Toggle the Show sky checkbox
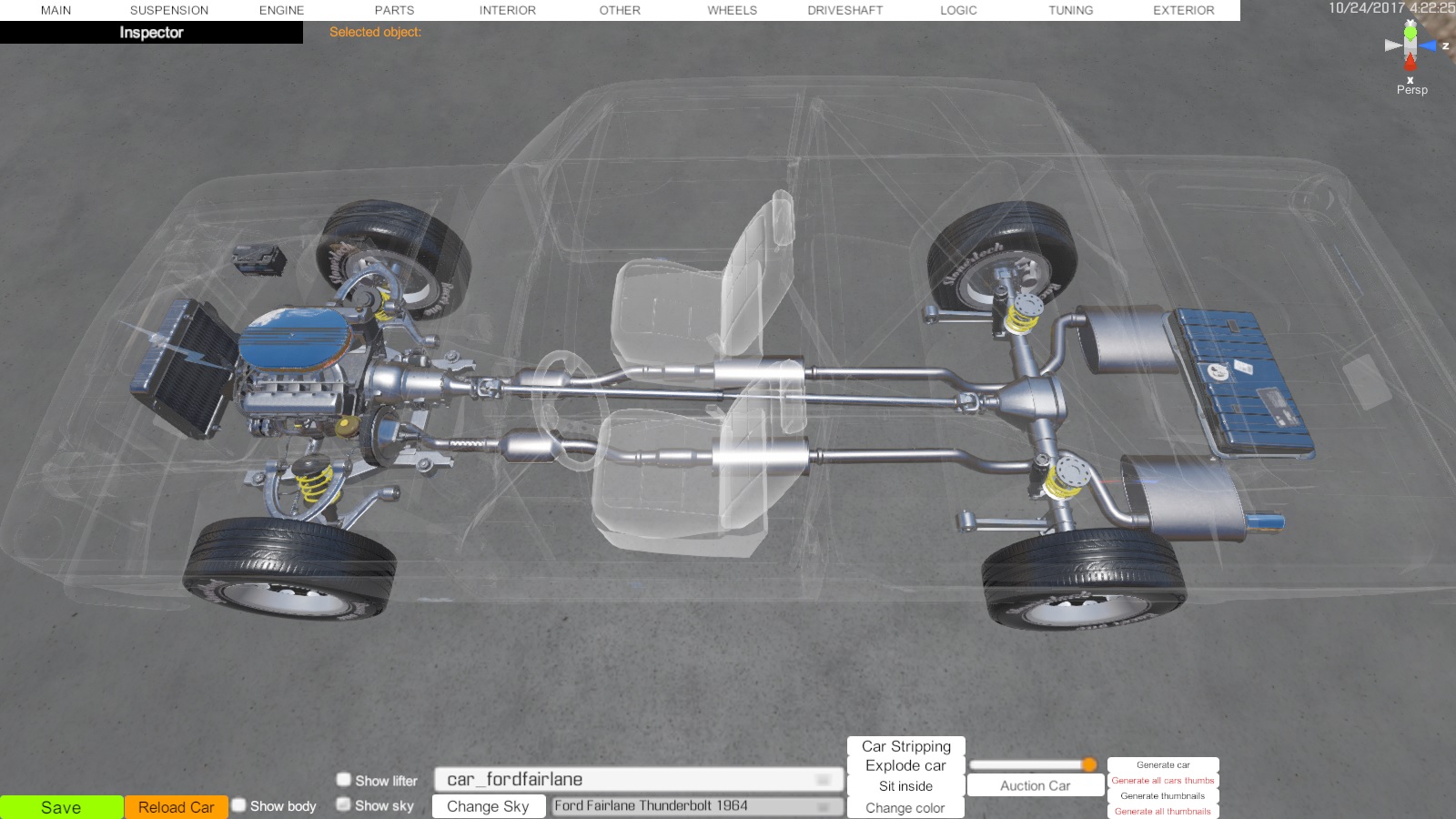Viewport: 1456px width, 819px height. (344, 804)
